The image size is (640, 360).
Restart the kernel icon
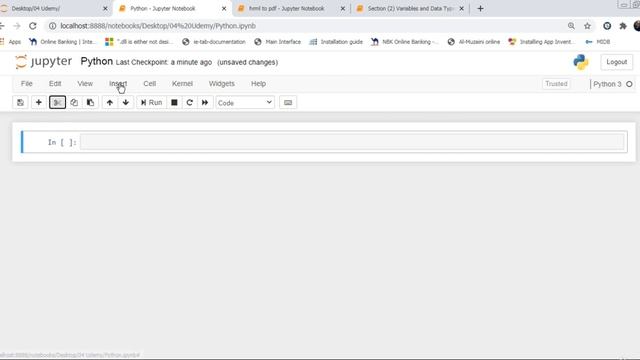(x=189, y=102)
